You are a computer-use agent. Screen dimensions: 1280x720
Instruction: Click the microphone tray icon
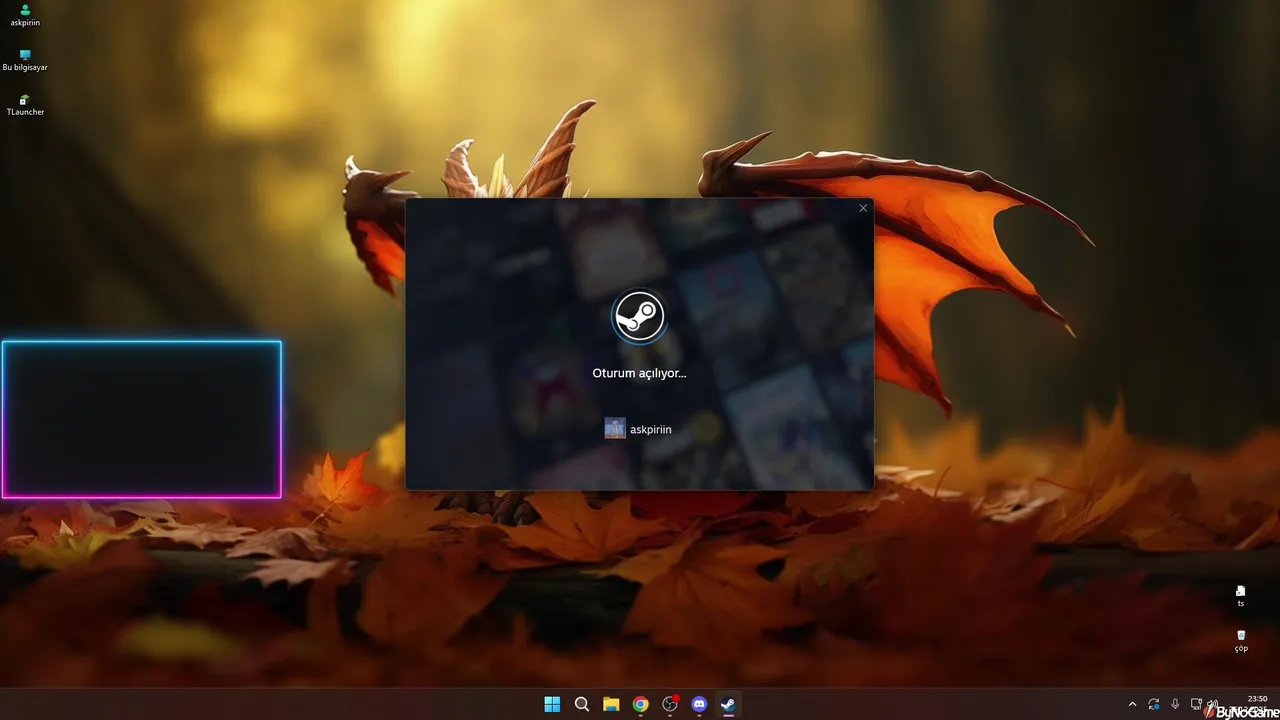[x=1175, y=704]
